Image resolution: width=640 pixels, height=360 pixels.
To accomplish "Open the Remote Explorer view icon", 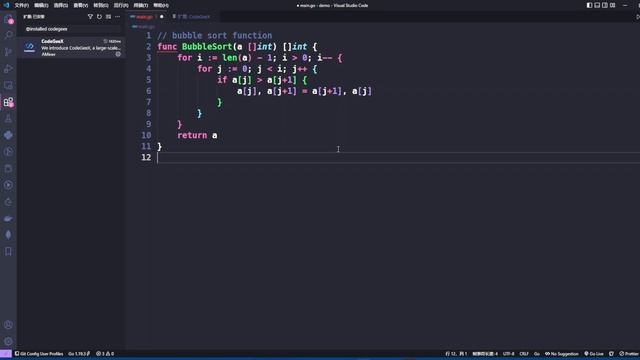I will 8,85.
